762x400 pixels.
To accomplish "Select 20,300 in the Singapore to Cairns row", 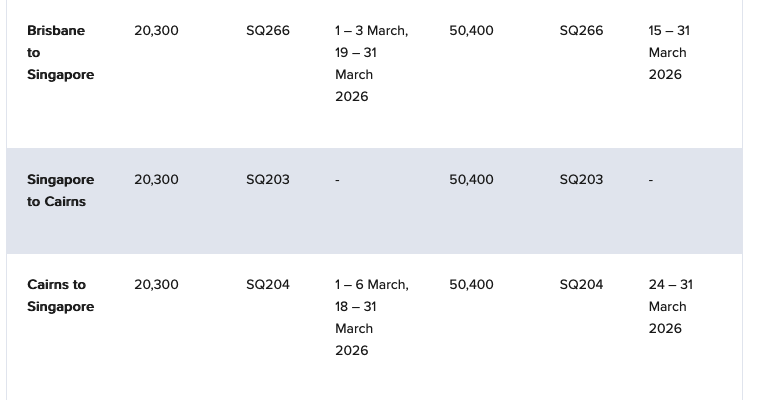I will pyautogui.click(x=156, y=179).
